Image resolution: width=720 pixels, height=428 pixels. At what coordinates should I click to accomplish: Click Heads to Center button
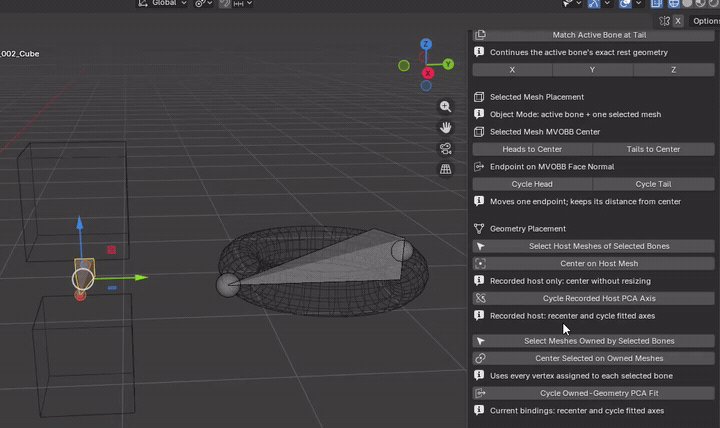click(532, 149)
